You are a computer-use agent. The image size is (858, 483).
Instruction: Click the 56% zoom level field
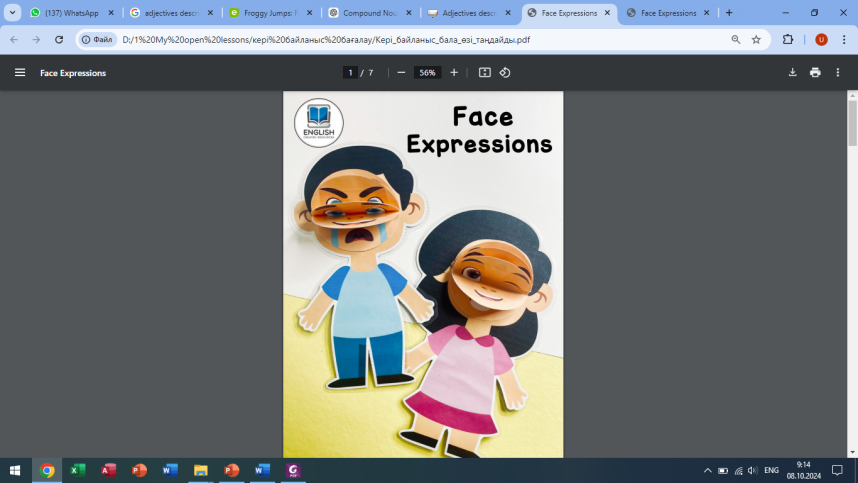click(x=427, y=72)
